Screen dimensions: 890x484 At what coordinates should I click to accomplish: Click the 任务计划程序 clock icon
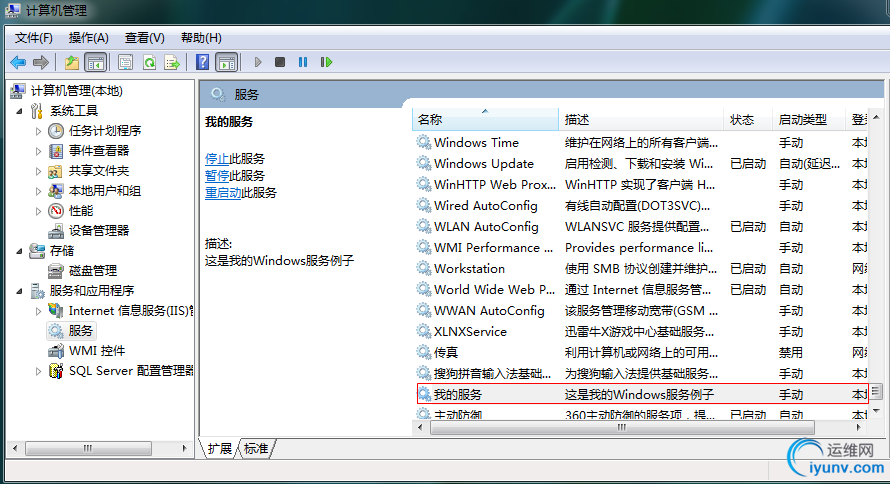pos(56,131)
